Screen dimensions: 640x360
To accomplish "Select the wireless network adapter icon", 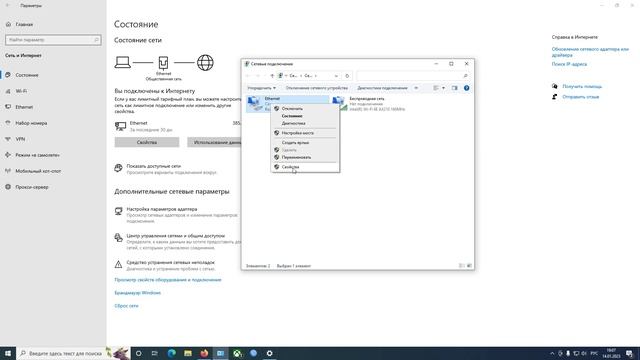I will [x=339, y=104].
